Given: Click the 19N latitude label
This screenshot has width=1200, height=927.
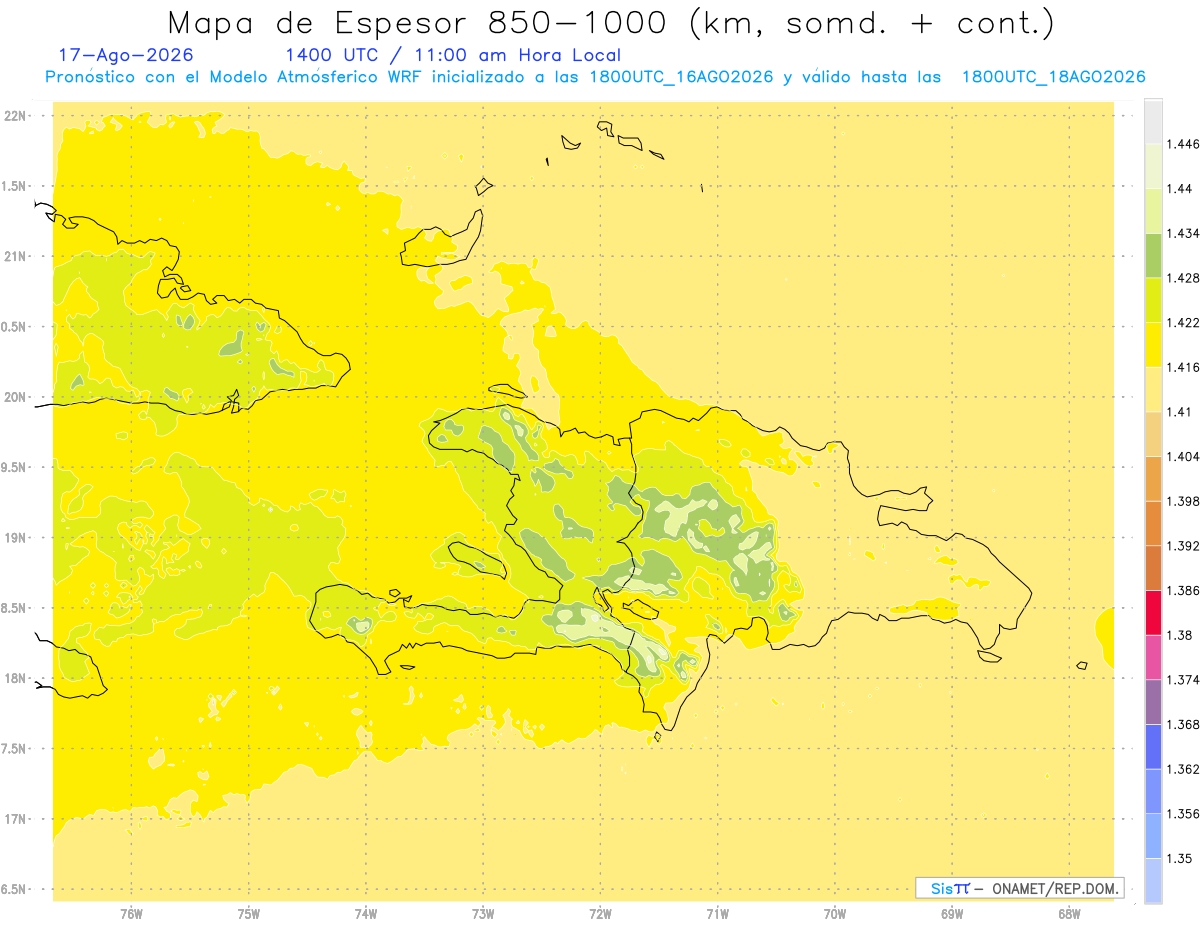Looking at the screenshot, I should pyautogui.click(x=15, y=538).
